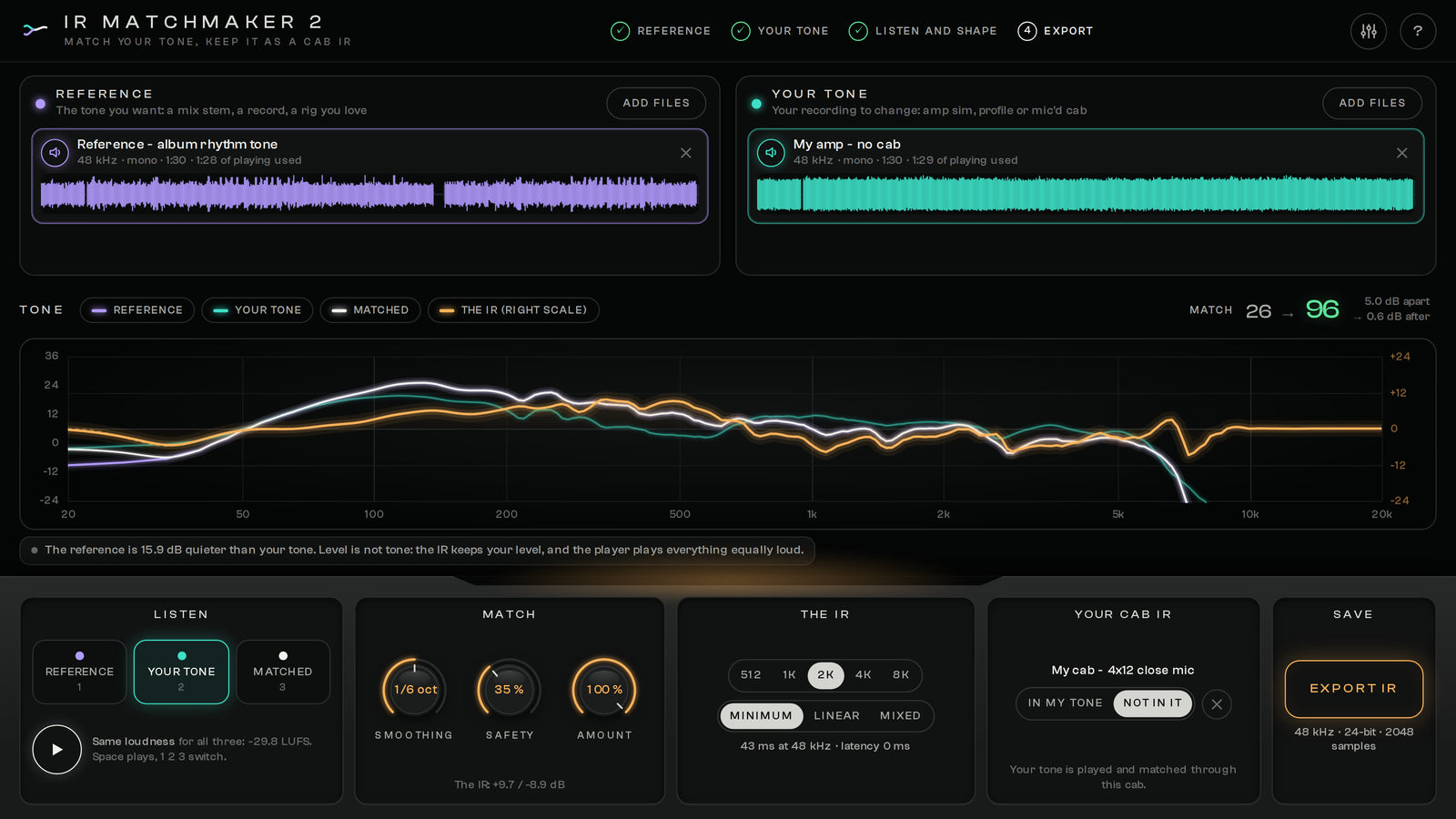Screen dimensions: 1456x819
Task: Set IR length to 512
Action: [751, 675]
